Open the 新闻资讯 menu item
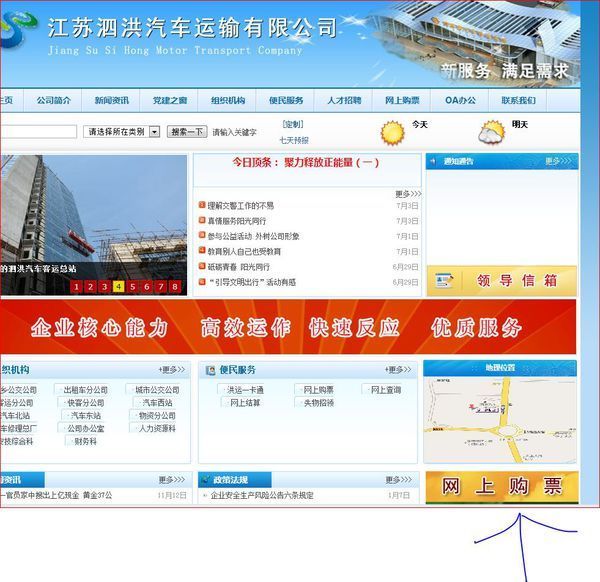 pyautogui.click(x=112, y=100)
